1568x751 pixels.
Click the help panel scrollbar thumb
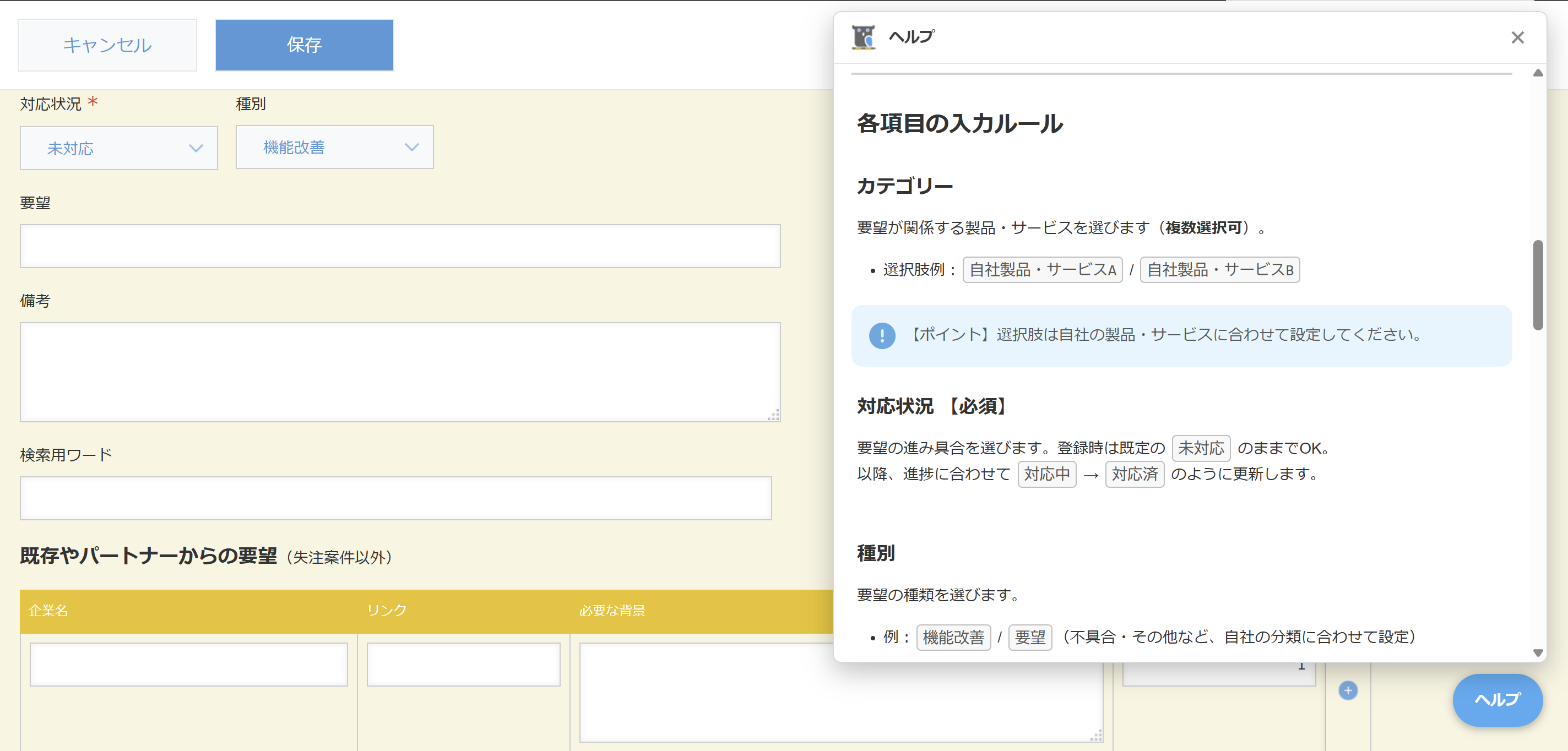coord(1538,285)
